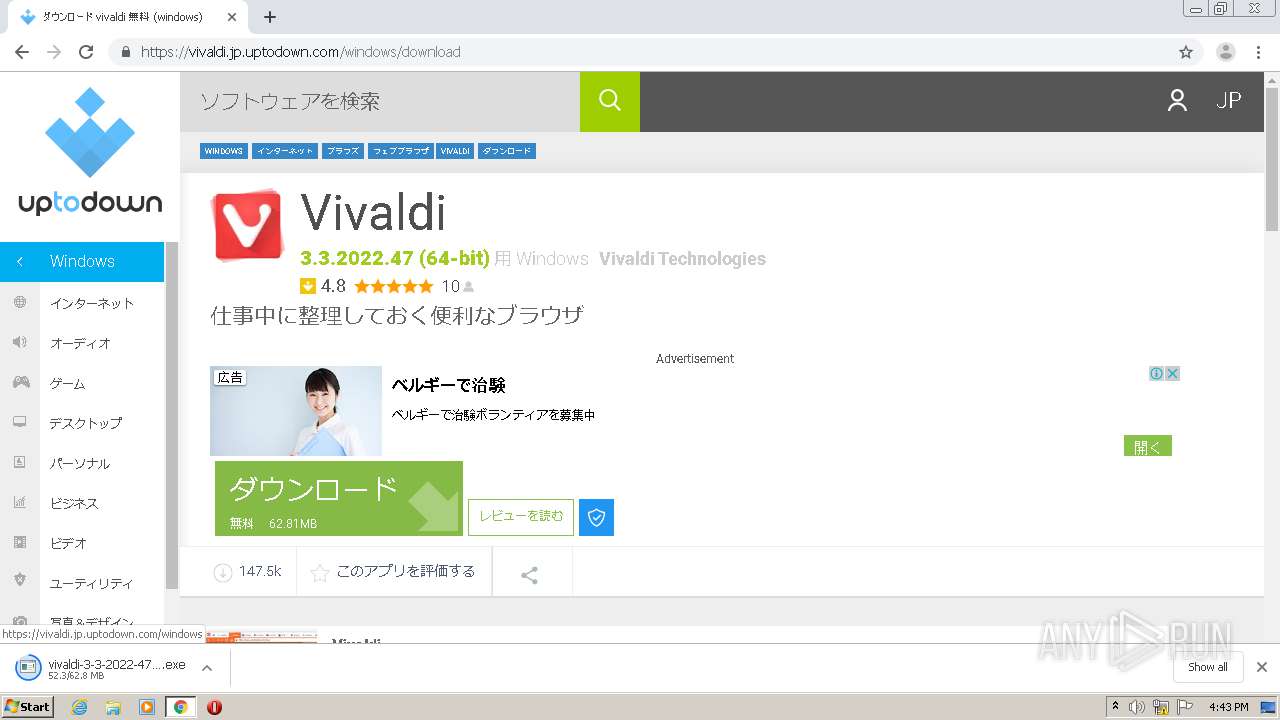The width and height of the screenshot is (1280, 720).
Task: Open a new tab with plus button
Action: click(270, 17)
